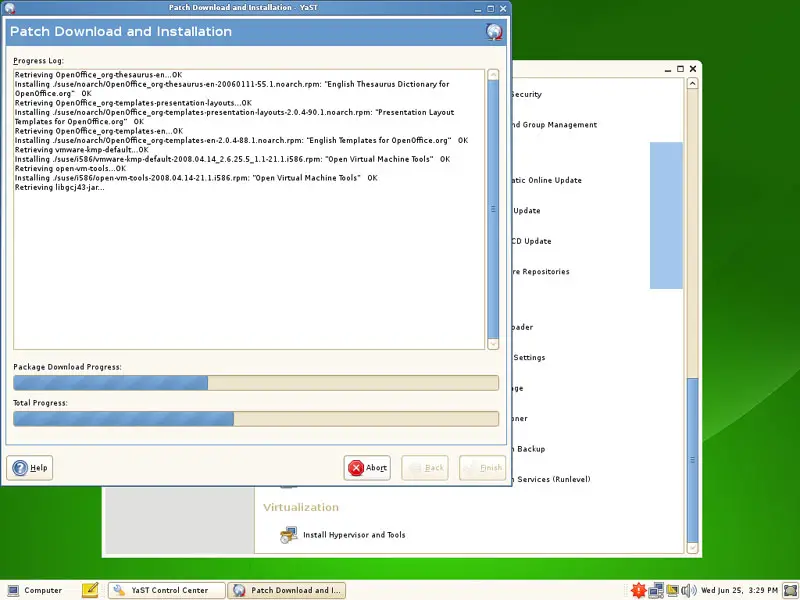Open Install Hypervisor and Tools module
800x600 pixels.
point(354,535)
